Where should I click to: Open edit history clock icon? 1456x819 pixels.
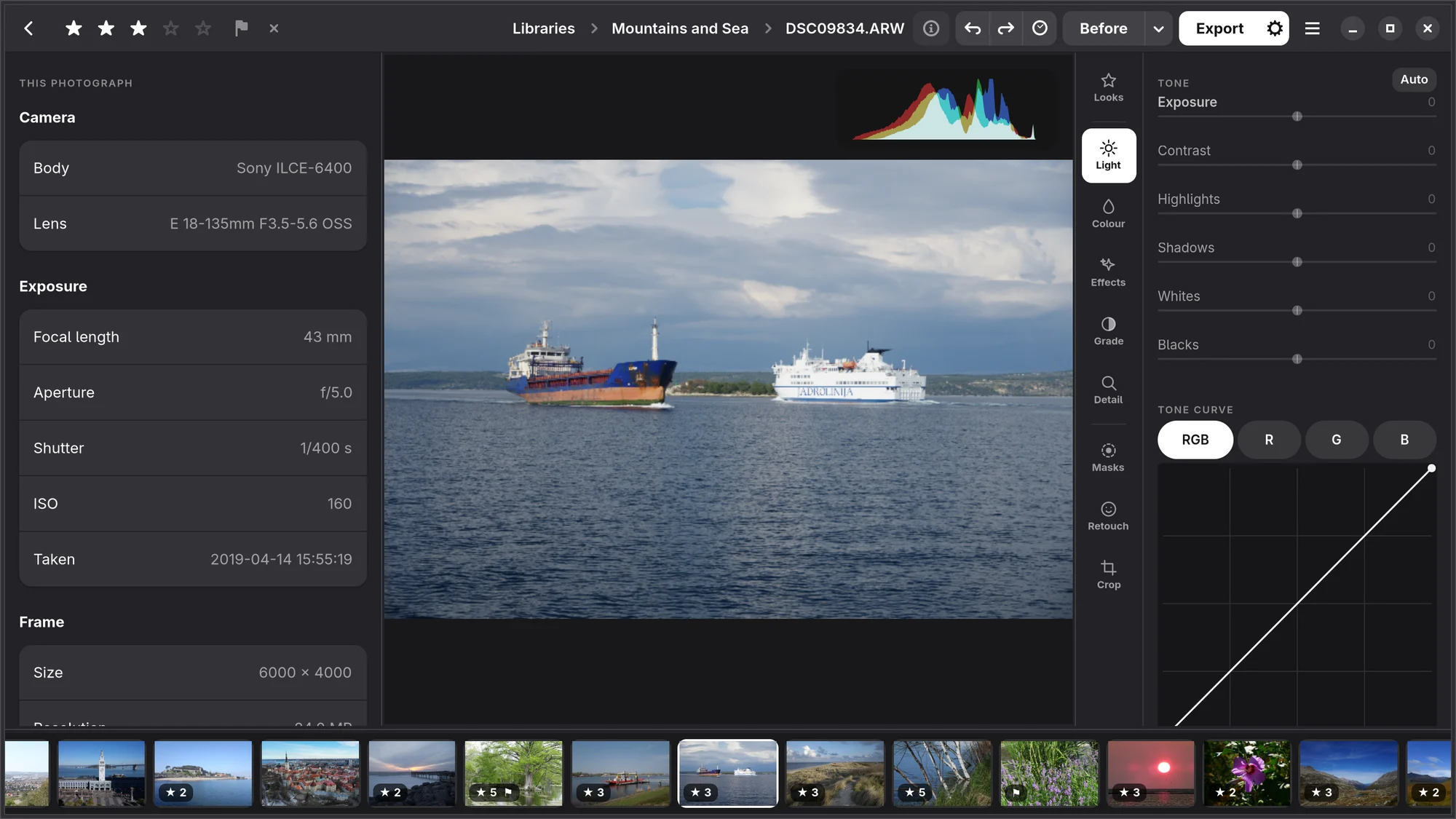point(1040,28)
